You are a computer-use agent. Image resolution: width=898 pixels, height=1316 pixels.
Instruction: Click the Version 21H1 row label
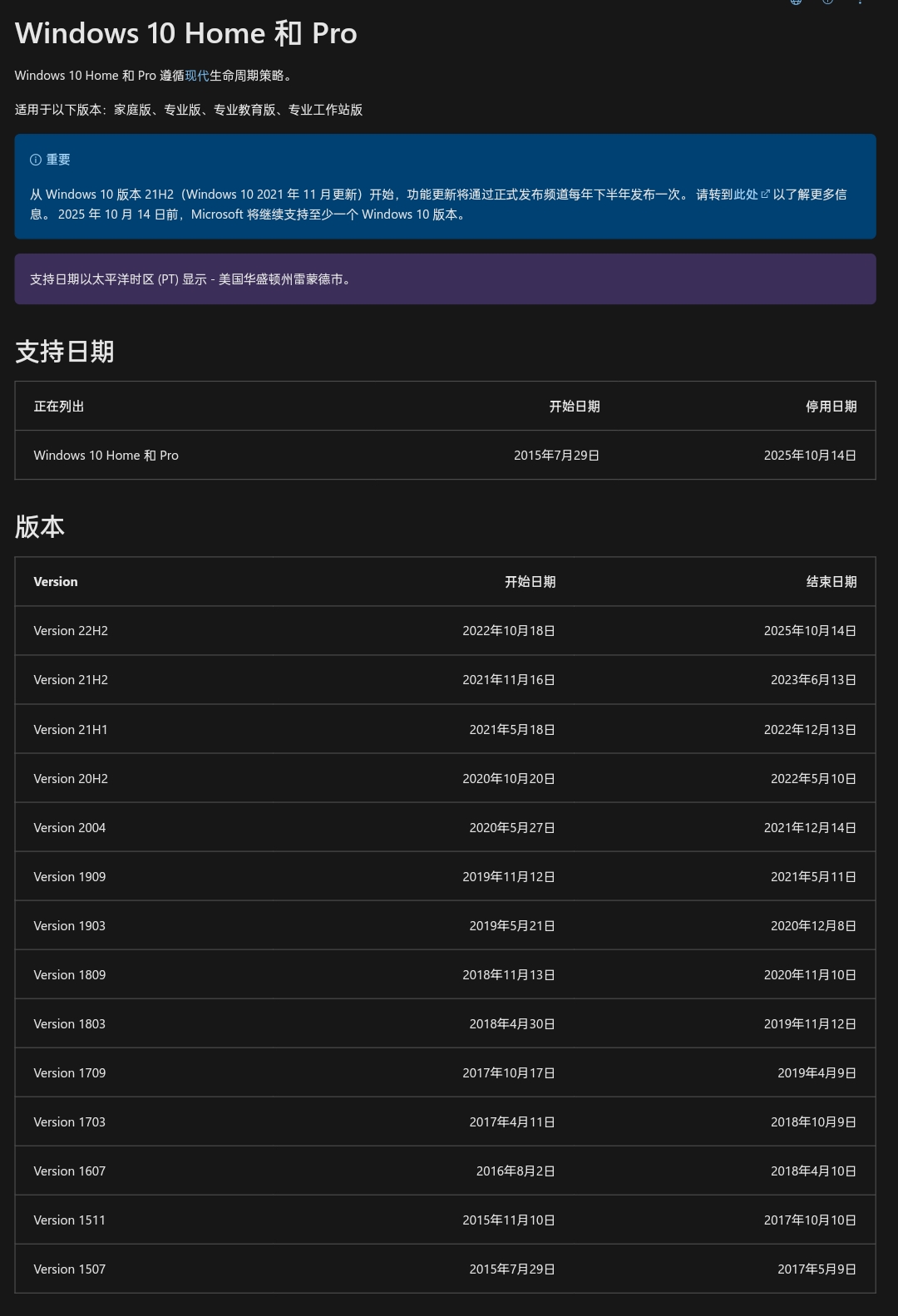click(71, 730)
